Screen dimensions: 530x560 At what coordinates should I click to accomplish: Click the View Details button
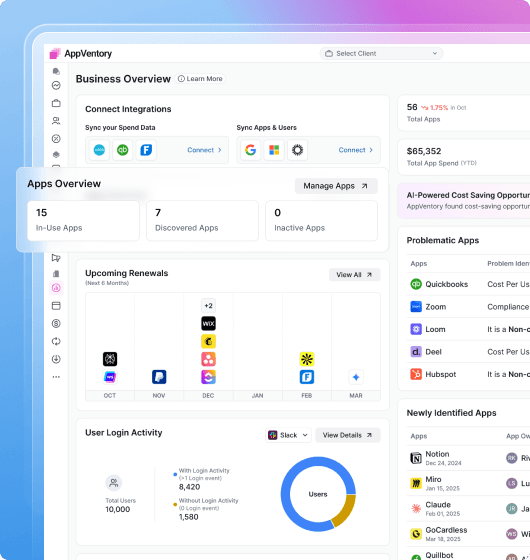click(348, 435)
